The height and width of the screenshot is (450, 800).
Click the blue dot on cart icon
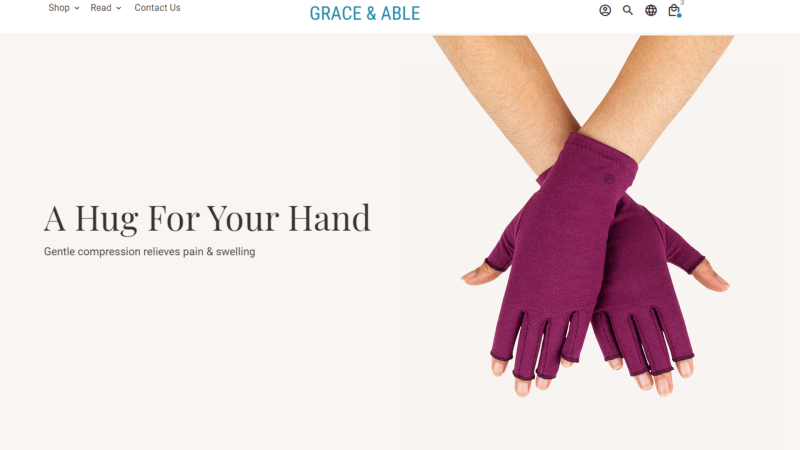(x=680, y=15)
